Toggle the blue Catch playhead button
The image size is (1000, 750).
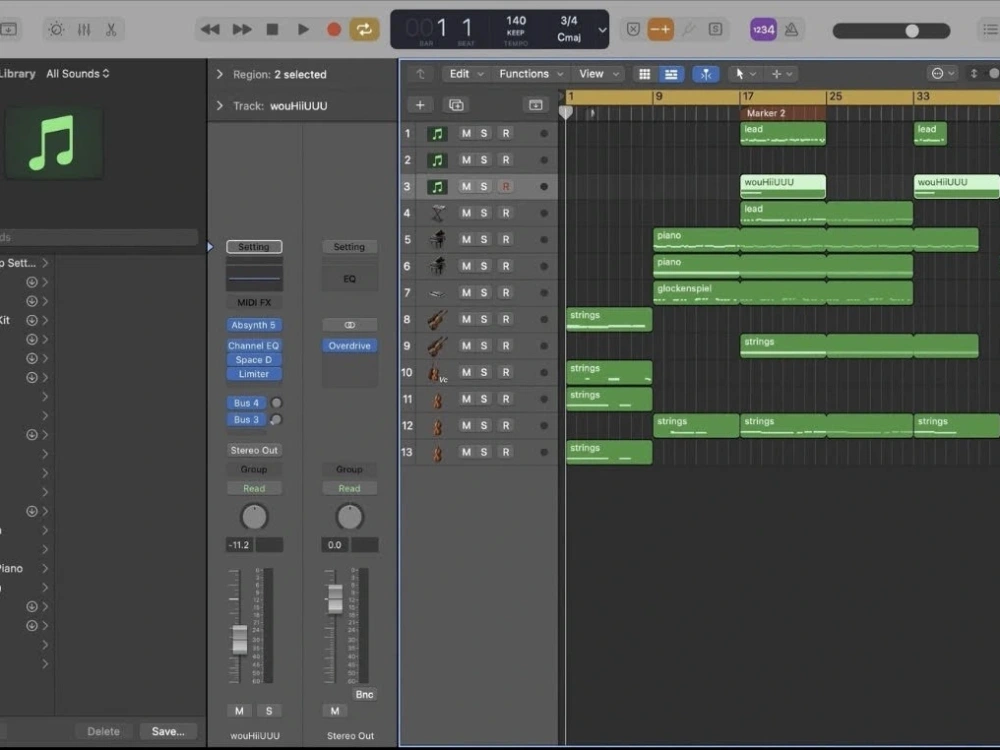click(x=706, y=74)
